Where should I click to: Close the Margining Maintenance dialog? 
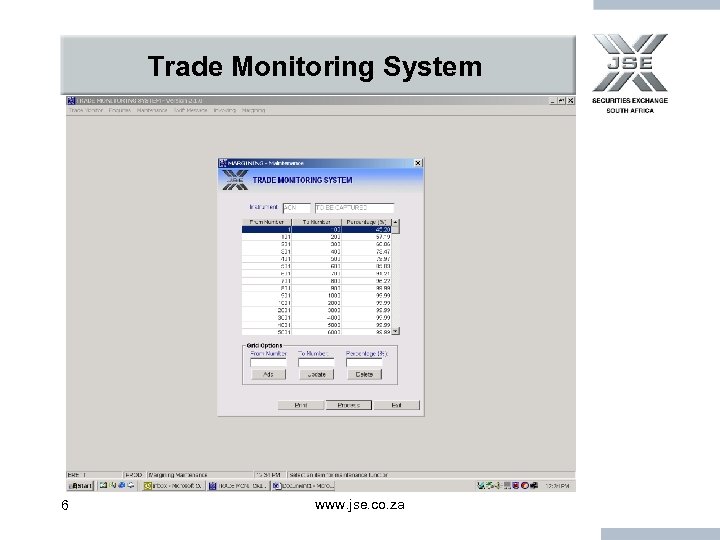[418, 163]
